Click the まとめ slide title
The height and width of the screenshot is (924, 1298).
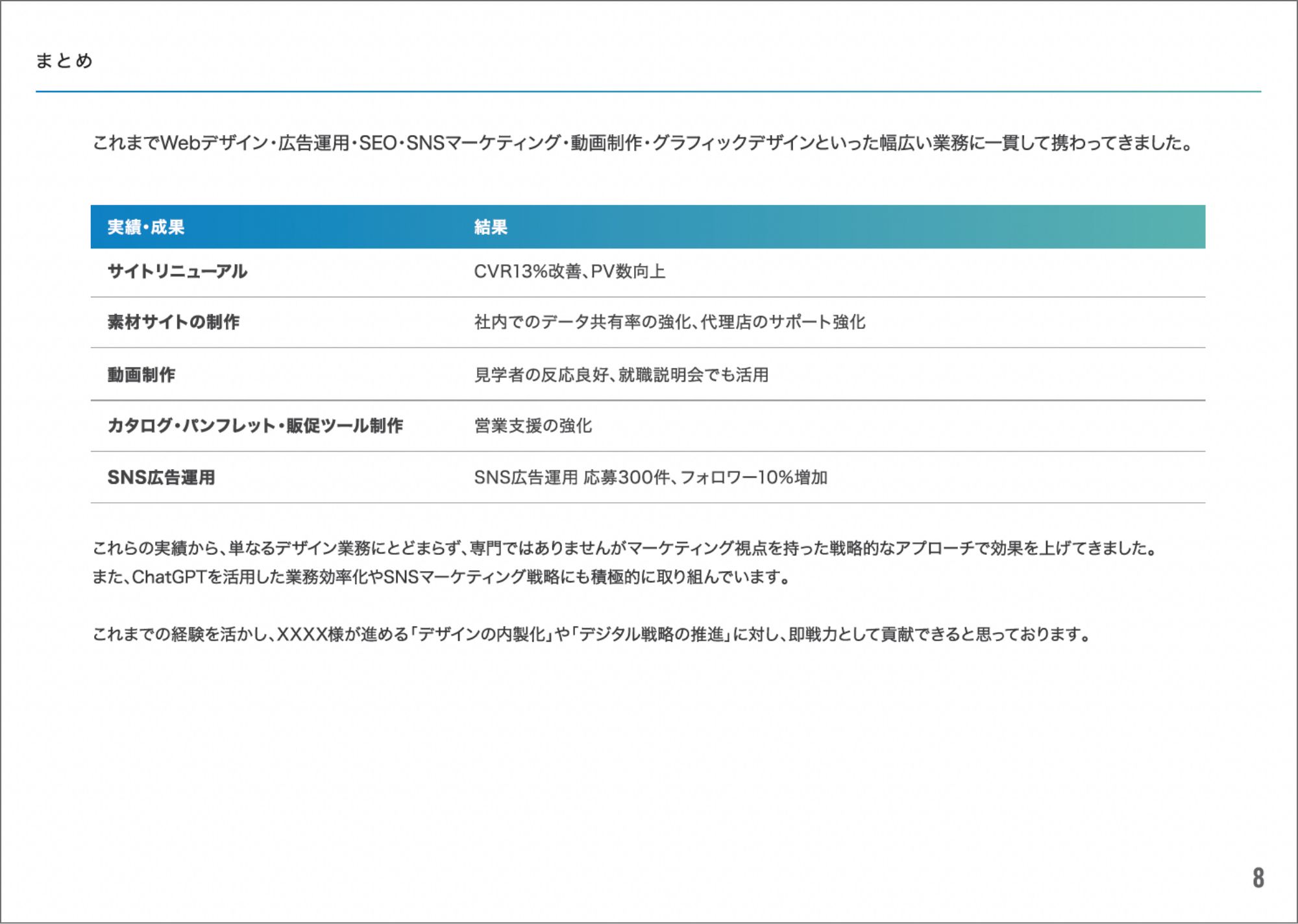pos(64,61)
